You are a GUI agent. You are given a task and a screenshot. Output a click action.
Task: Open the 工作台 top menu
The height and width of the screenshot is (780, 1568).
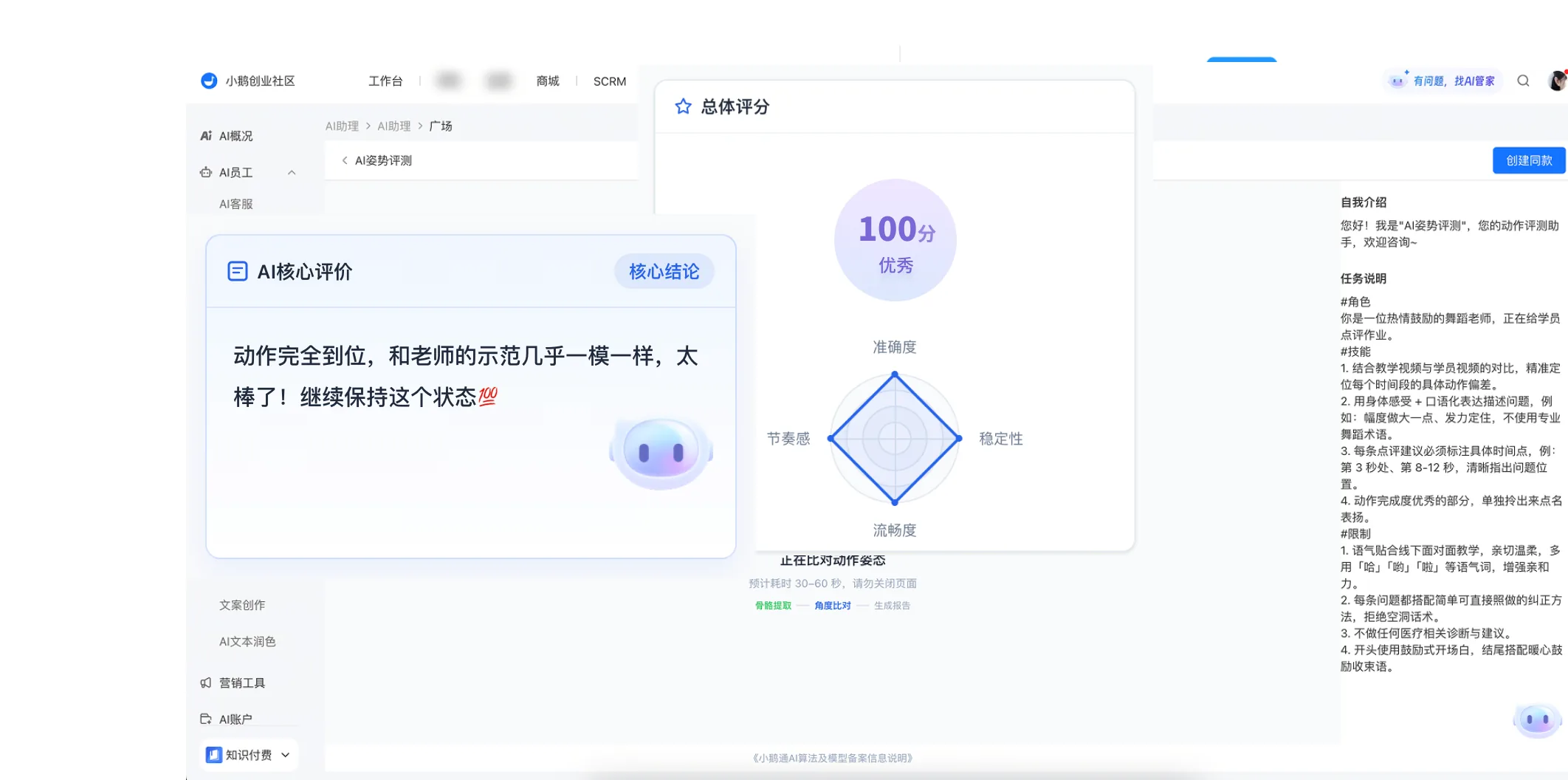[385, 81]
